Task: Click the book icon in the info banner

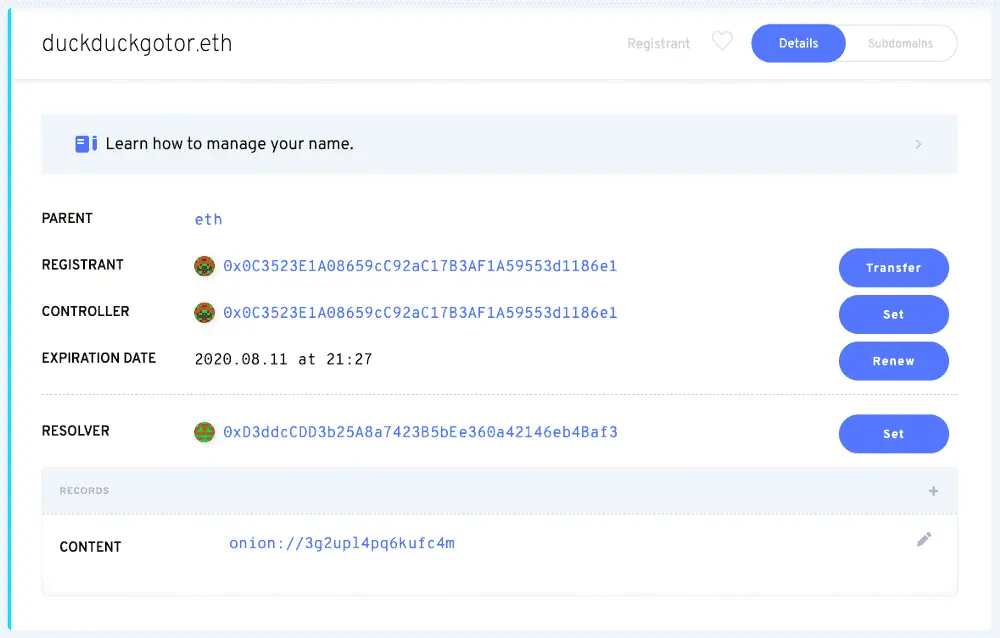Action: [85, 144]
